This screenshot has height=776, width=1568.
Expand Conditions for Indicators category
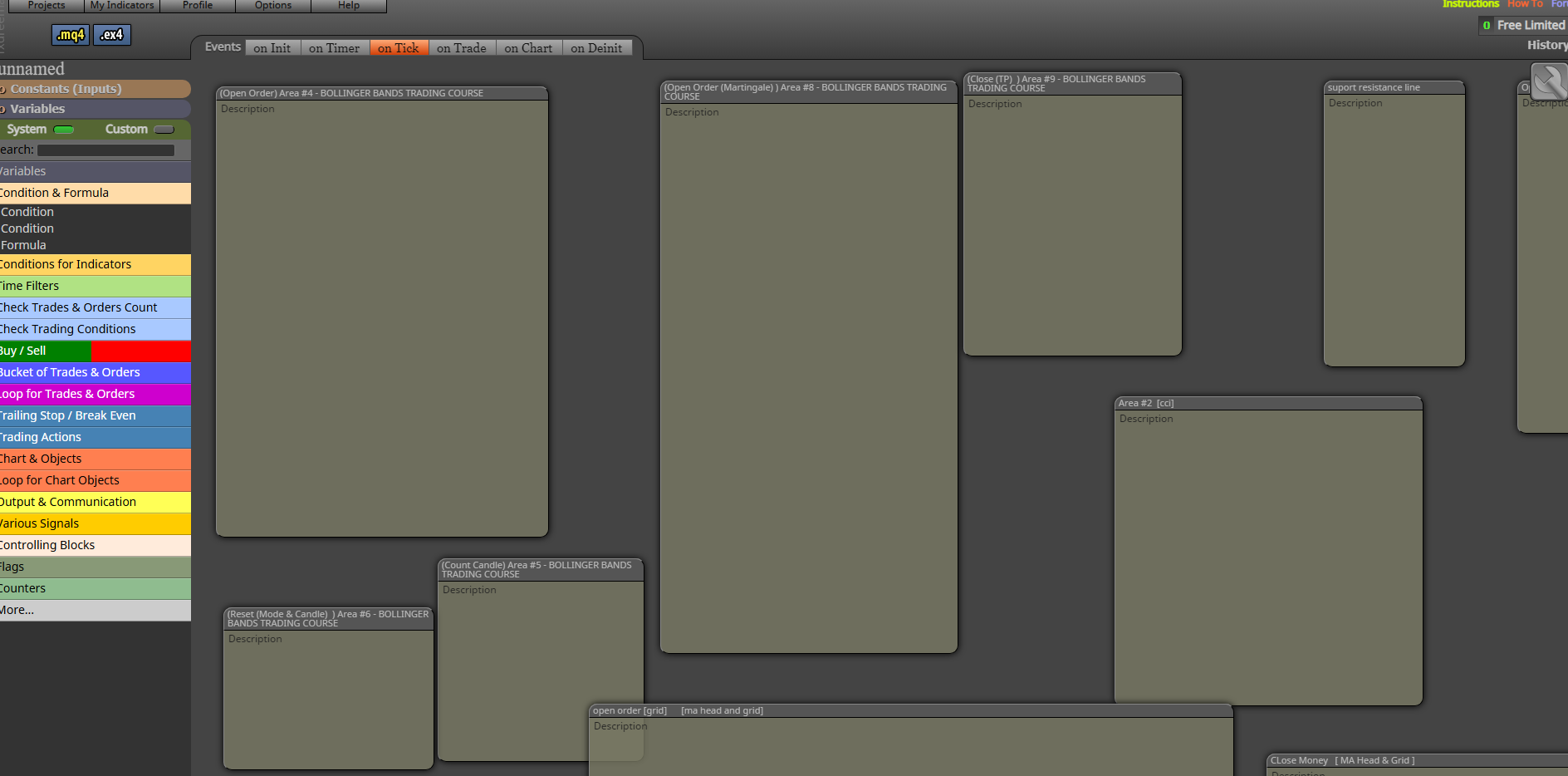(x=95, y=264)
